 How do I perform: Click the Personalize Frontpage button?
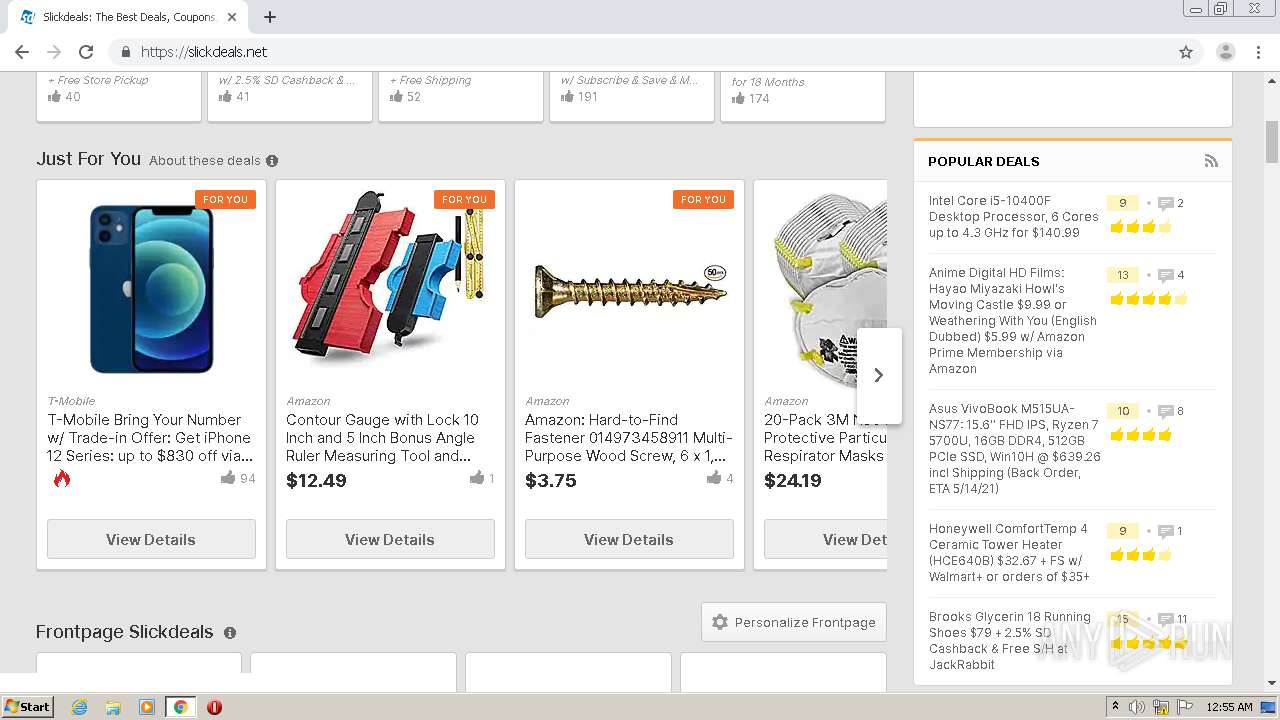[x=794, y=622]
